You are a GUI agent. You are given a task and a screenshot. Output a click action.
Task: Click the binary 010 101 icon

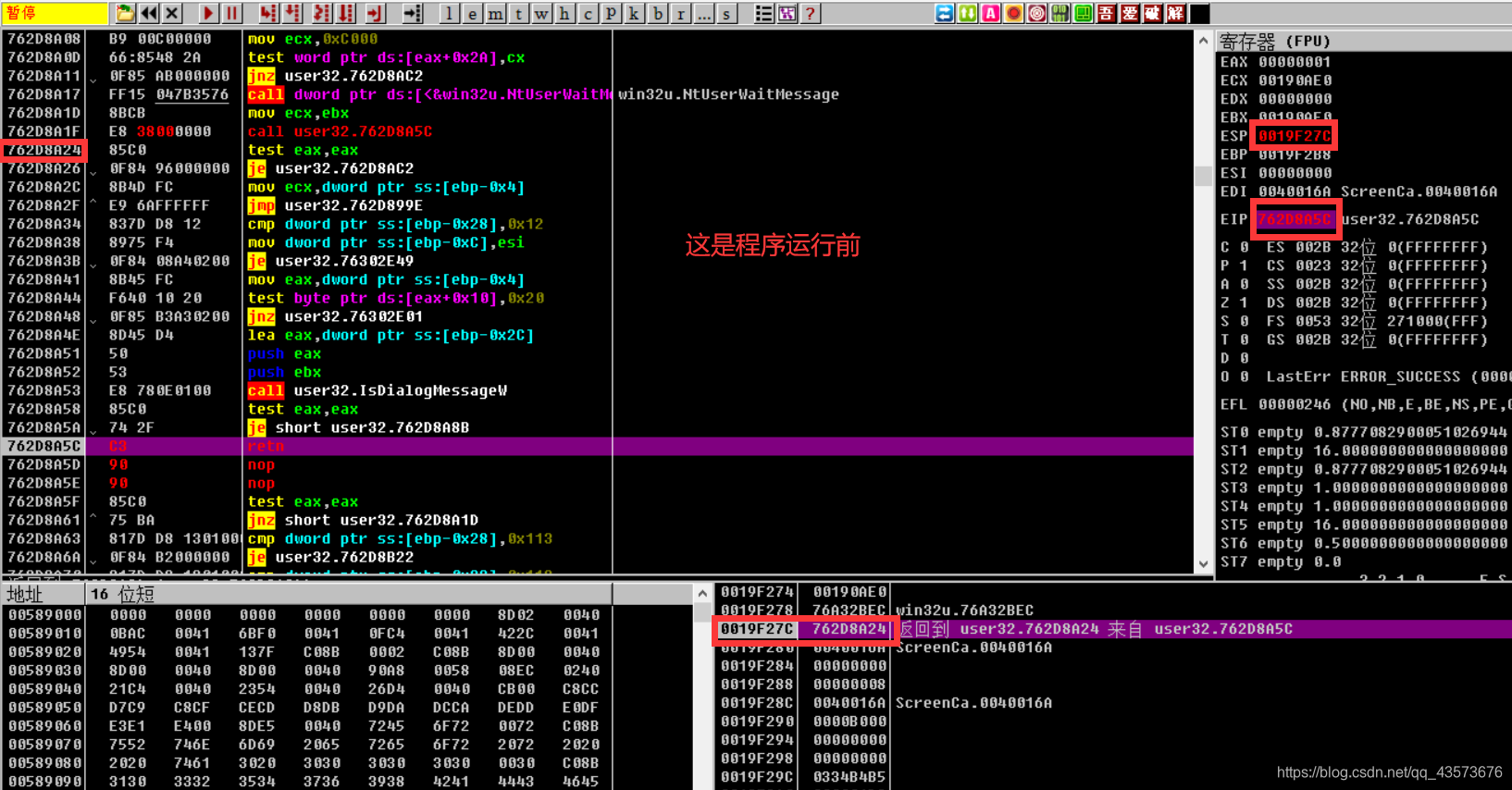1060,13
